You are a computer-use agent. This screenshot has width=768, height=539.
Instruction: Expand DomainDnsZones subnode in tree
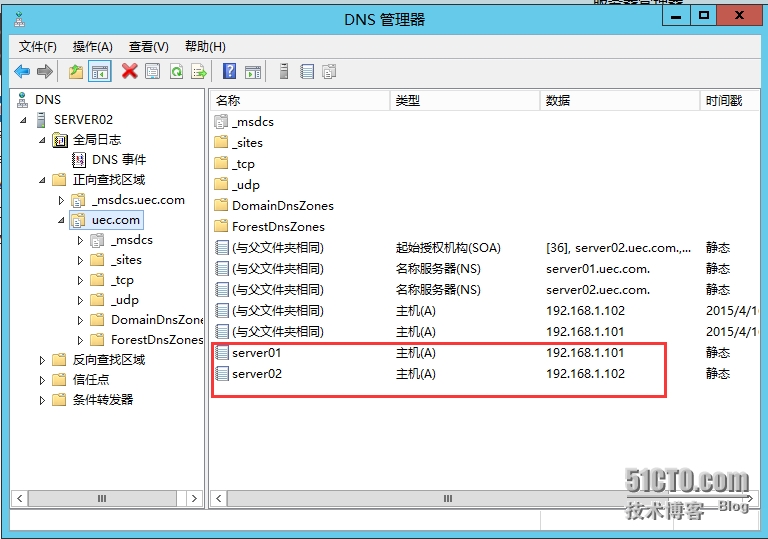point(80,320)
